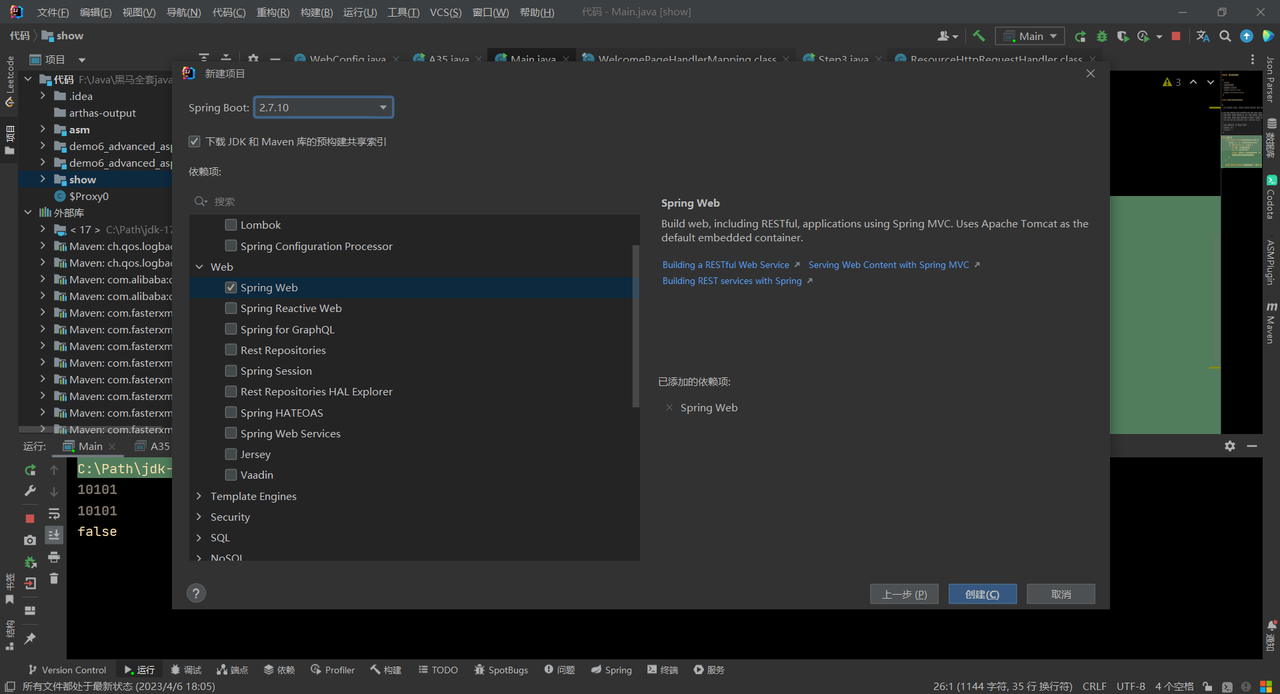
Task: Open the Codota sidebar panel
Action: click(1271, 197)
